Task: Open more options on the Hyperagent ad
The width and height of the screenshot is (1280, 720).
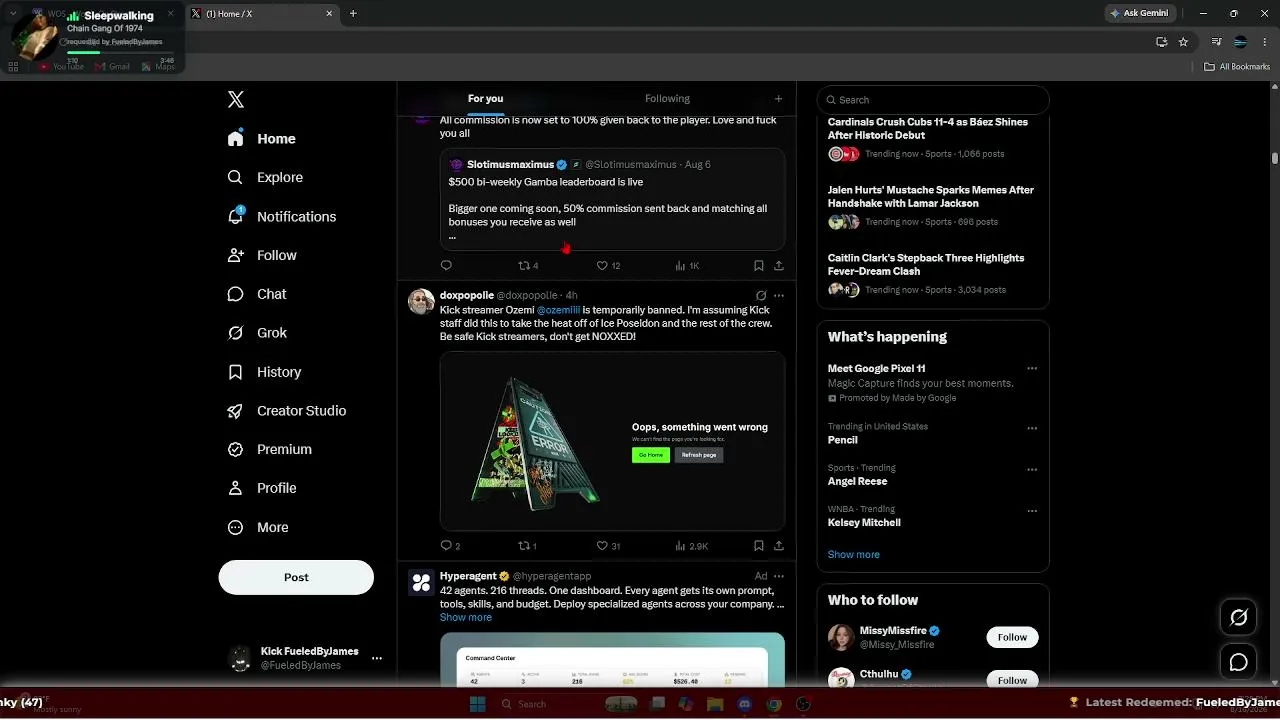Action: [x=779, y=576]
